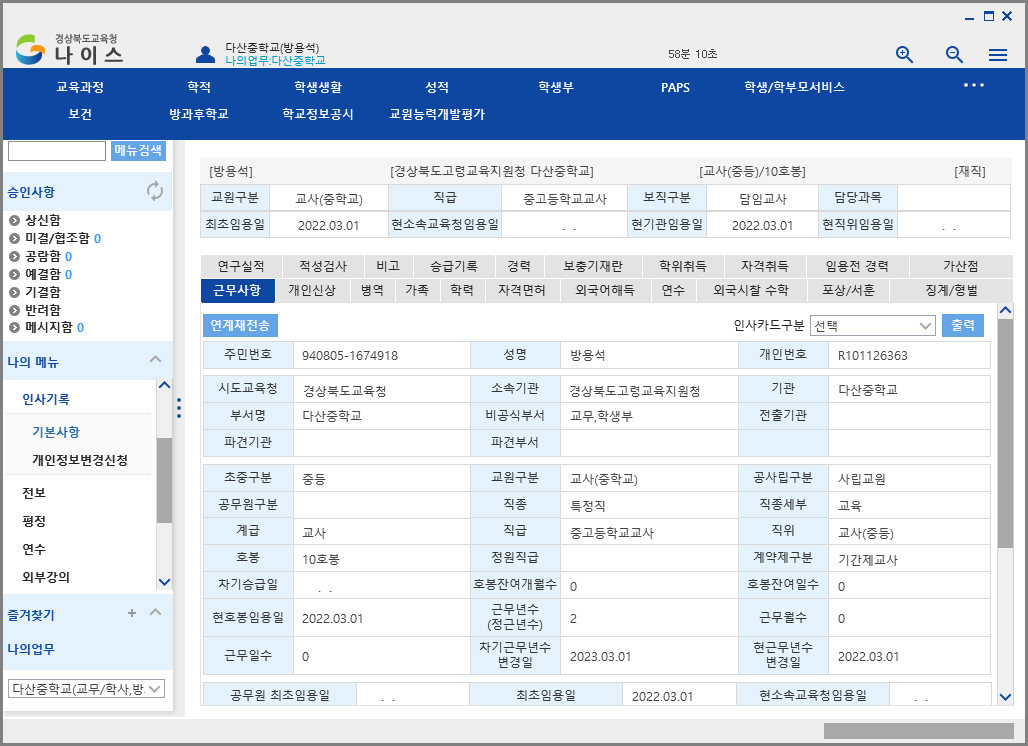Switch to the 학위취득 tab
This screenshot has height=746, width=1028.
pyautogui.click(x=683, y=266)
